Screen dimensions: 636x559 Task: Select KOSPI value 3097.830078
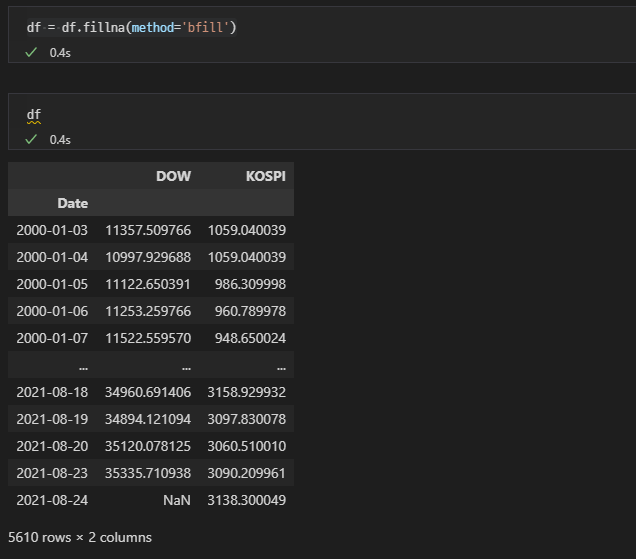pyautogui.click(x=247, y=419)
